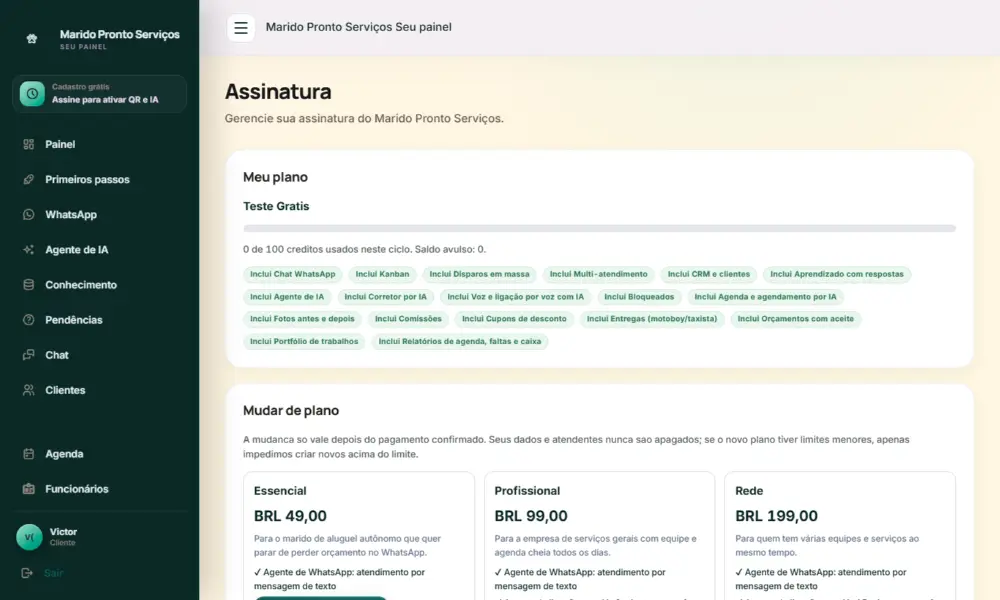The height and width of the screenshot is (600, 1000).
Task: Toggle the hamburger sidebar menu button
Action: coord(240,27)
